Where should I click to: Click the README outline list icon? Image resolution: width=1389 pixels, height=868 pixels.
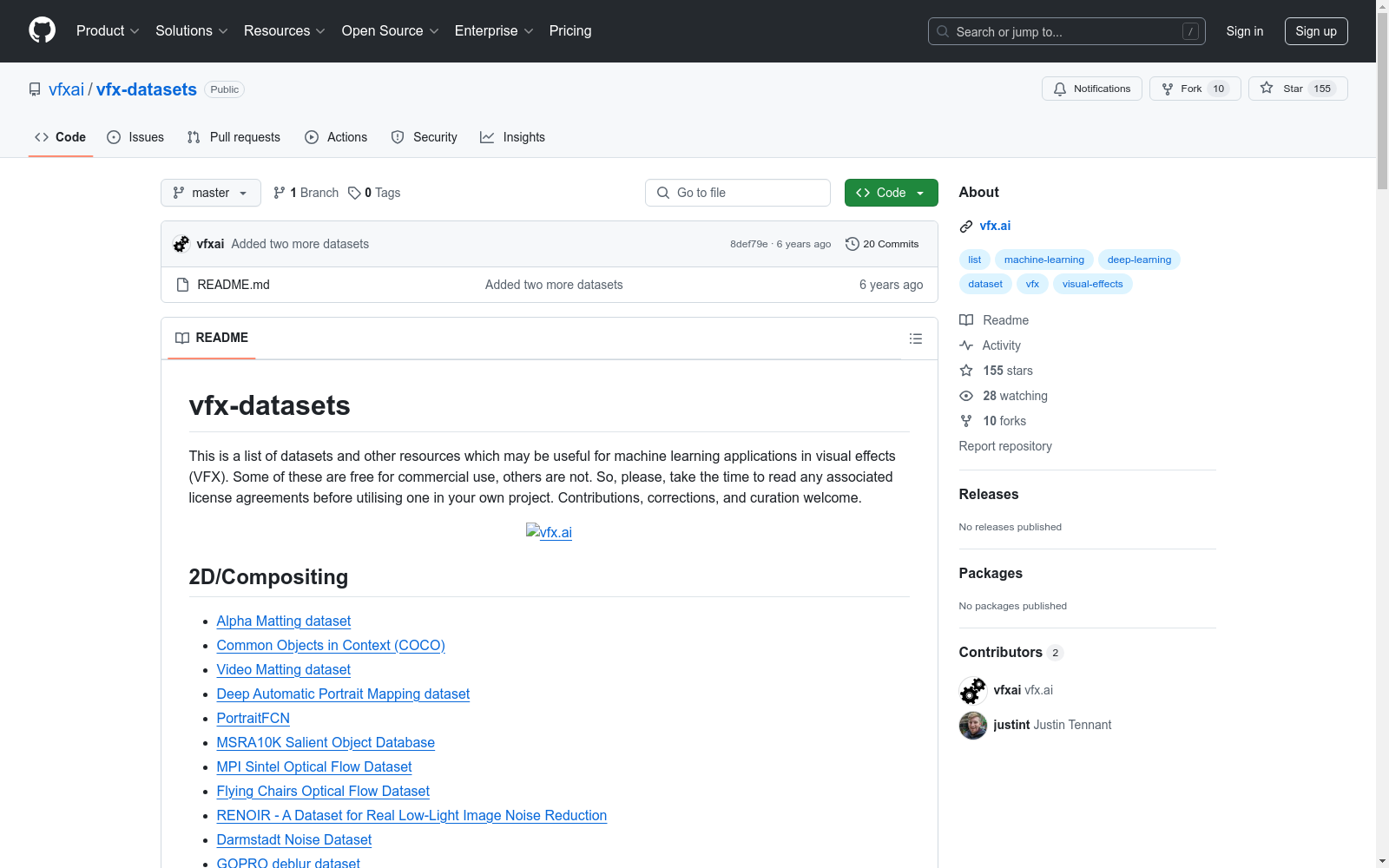coord(915,339)
